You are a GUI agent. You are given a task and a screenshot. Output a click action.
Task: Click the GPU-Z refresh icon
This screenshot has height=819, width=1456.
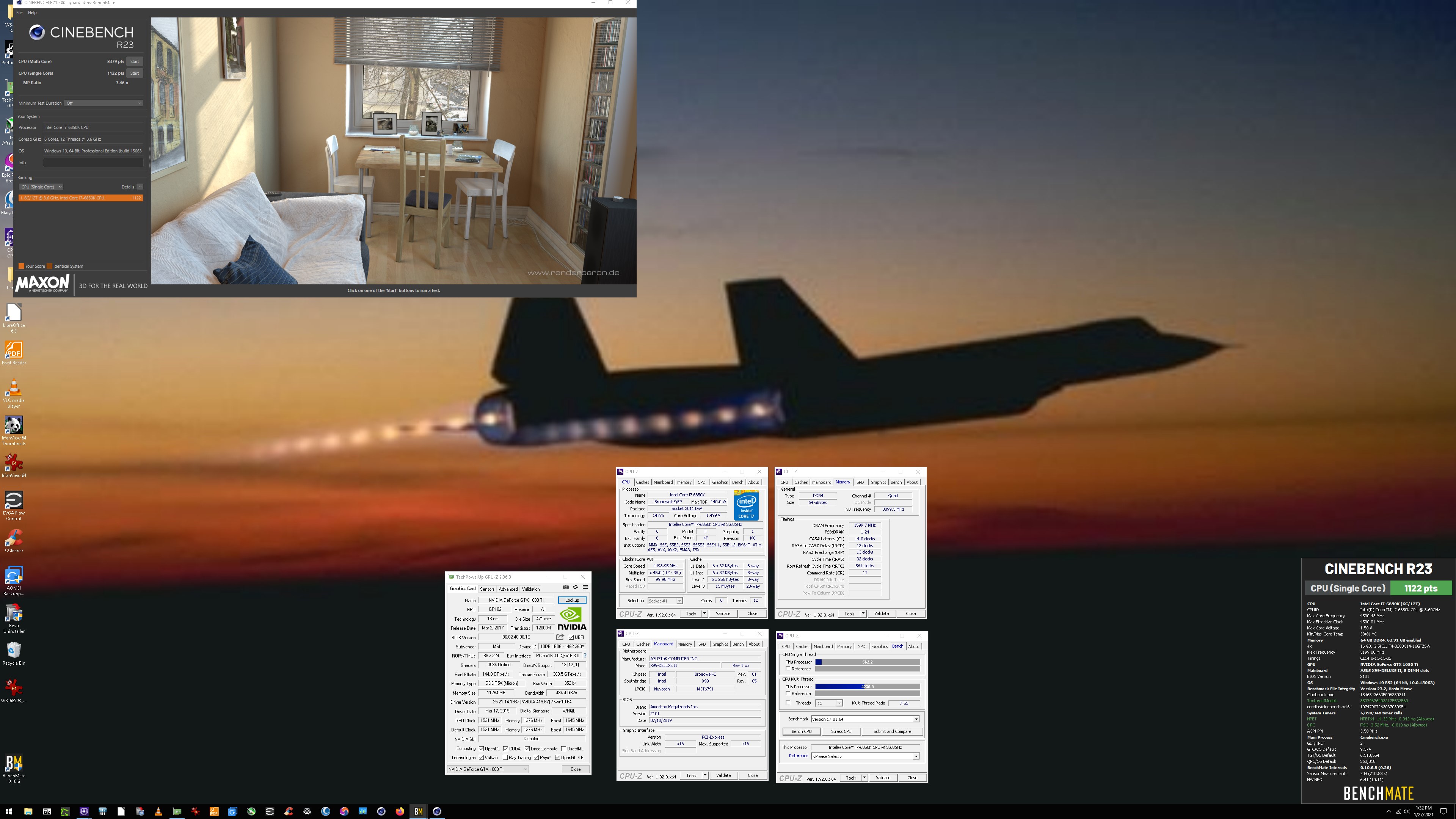coord(576,587)
